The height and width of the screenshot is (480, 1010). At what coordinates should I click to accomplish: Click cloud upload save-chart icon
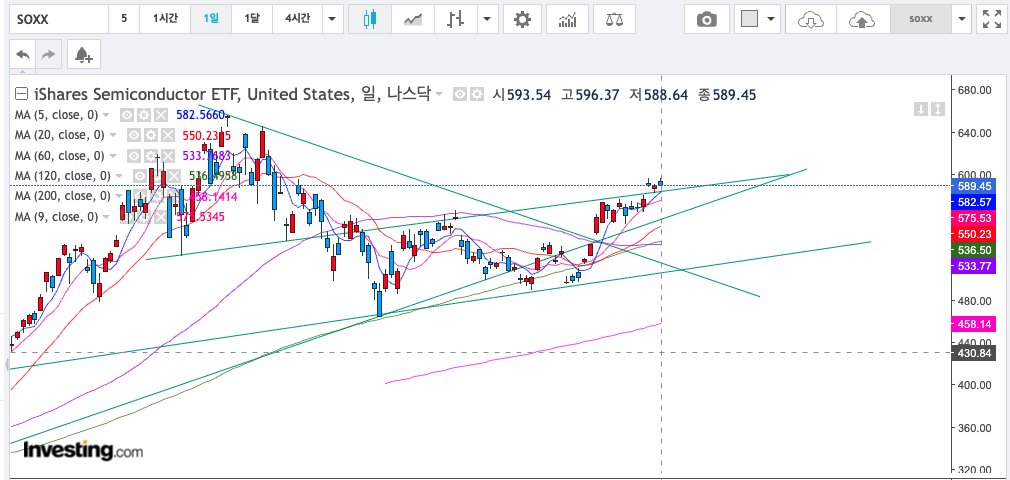click(862, 19)
